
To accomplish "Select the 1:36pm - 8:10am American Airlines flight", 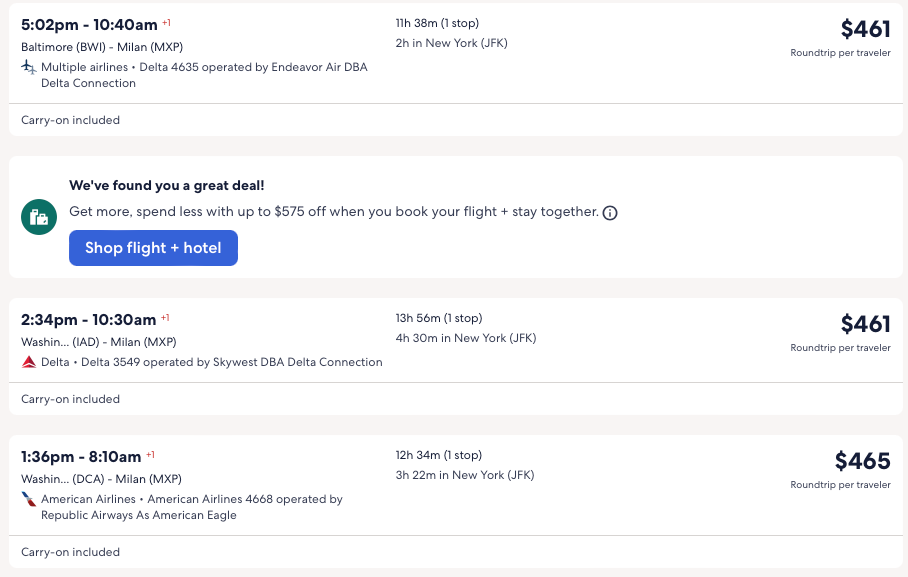I will coord(81,457).
